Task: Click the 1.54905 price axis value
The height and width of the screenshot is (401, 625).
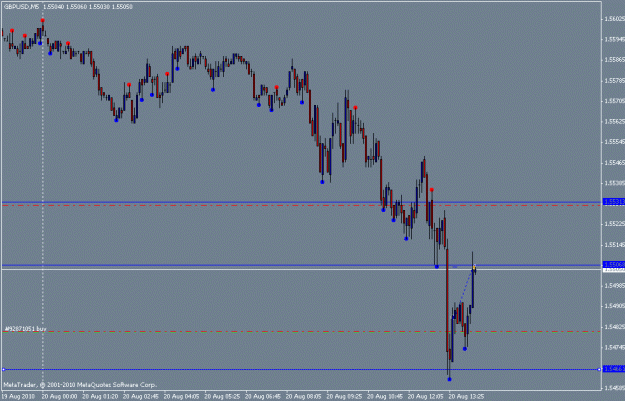Action: click(x=615, y=306)
